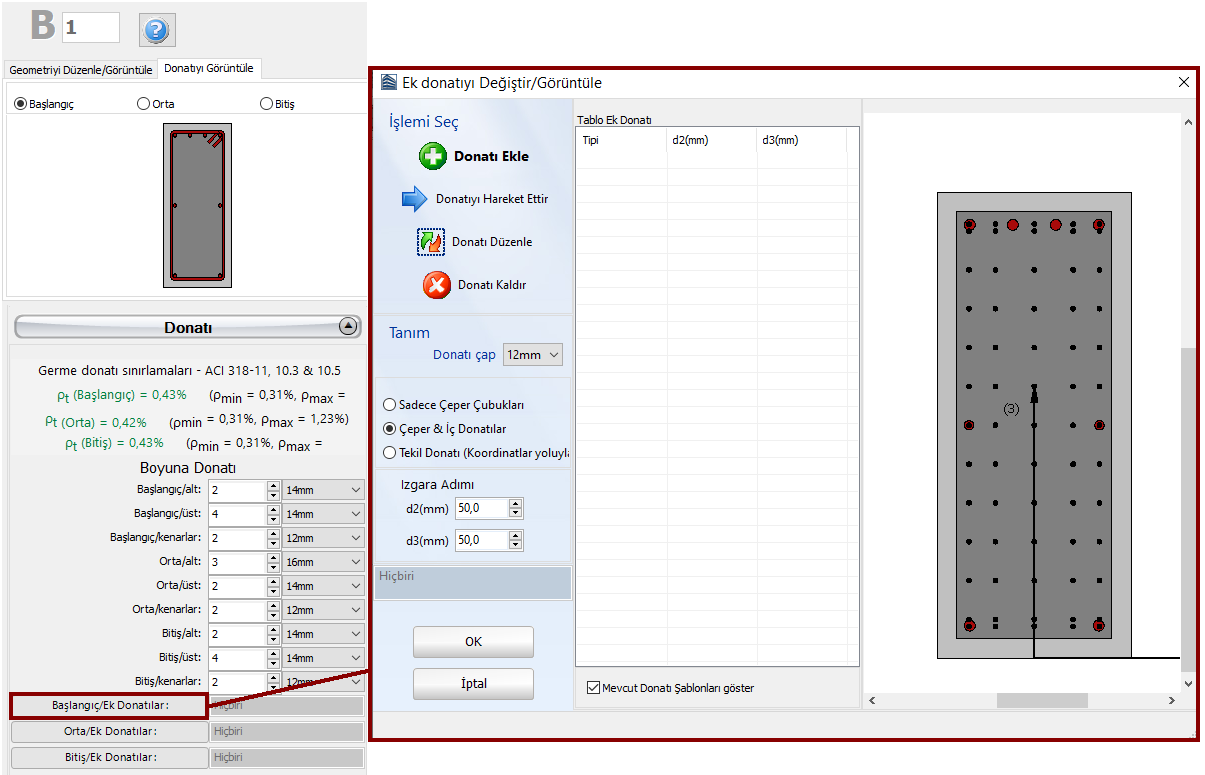Click the İptal cancel button
This screenshot has width=1205, height=775.
point(473,684)
